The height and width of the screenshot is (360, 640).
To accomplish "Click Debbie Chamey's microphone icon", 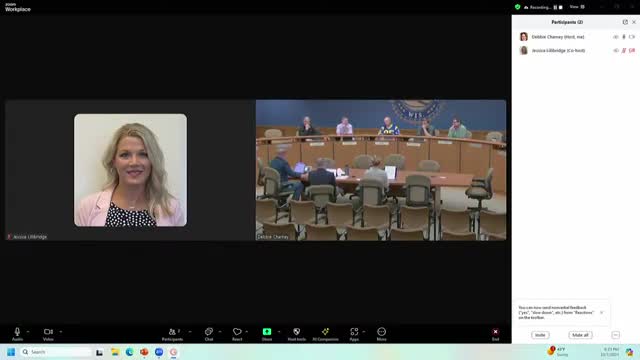I will 624,37.
